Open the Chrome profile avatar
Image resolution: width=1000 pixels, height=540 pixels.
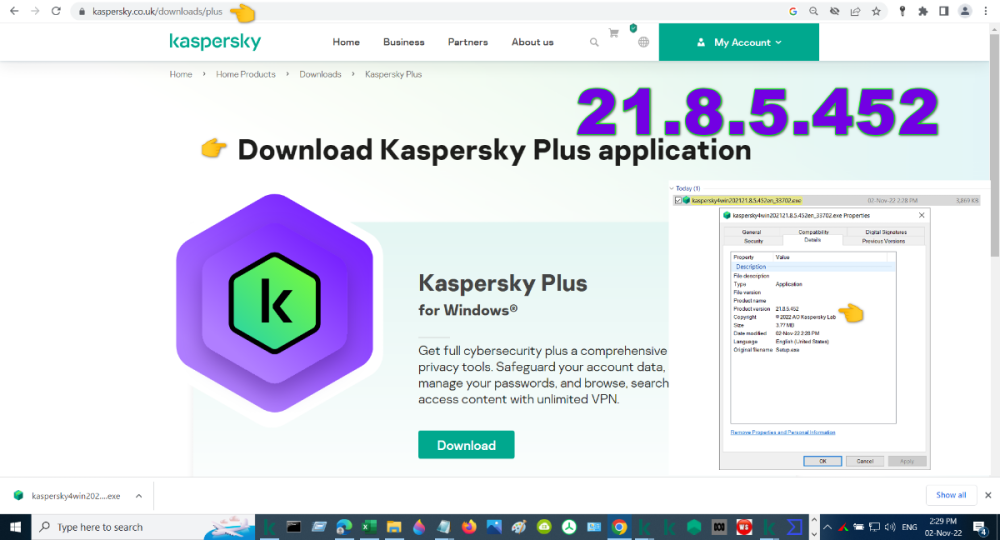point(965,11)
